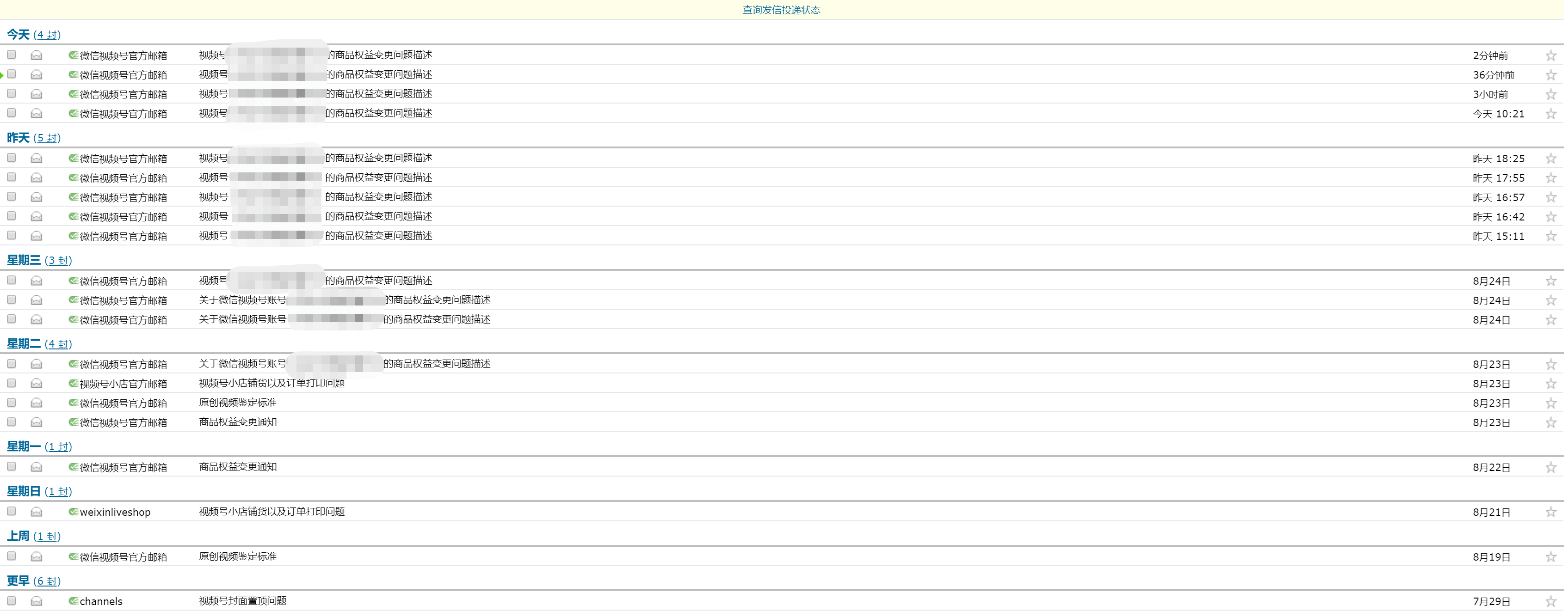
Task: Star the 昨天 18:25 email
Action: click(x=1555, y=159)
